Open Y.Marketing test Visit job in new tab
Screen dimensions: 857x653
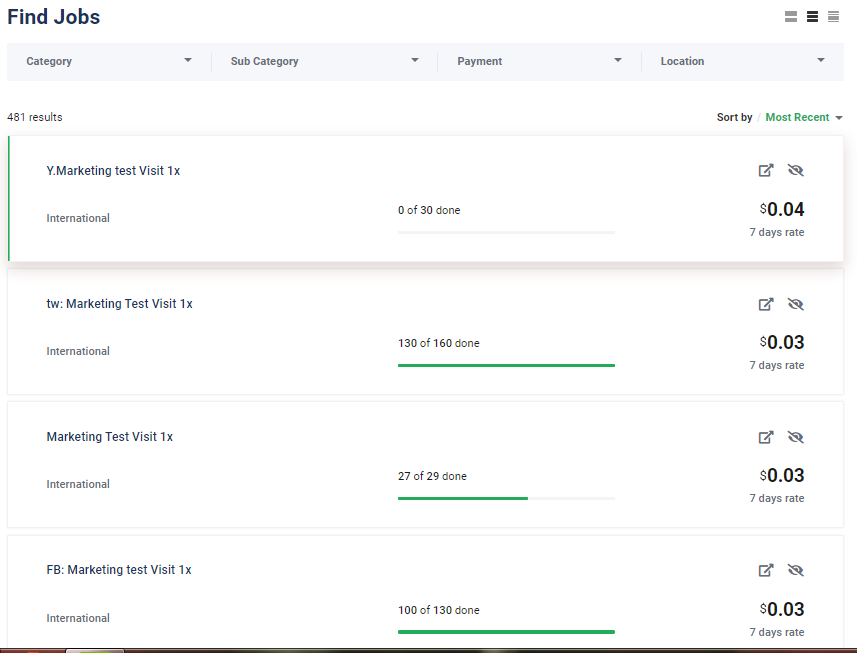click(766, 170)
